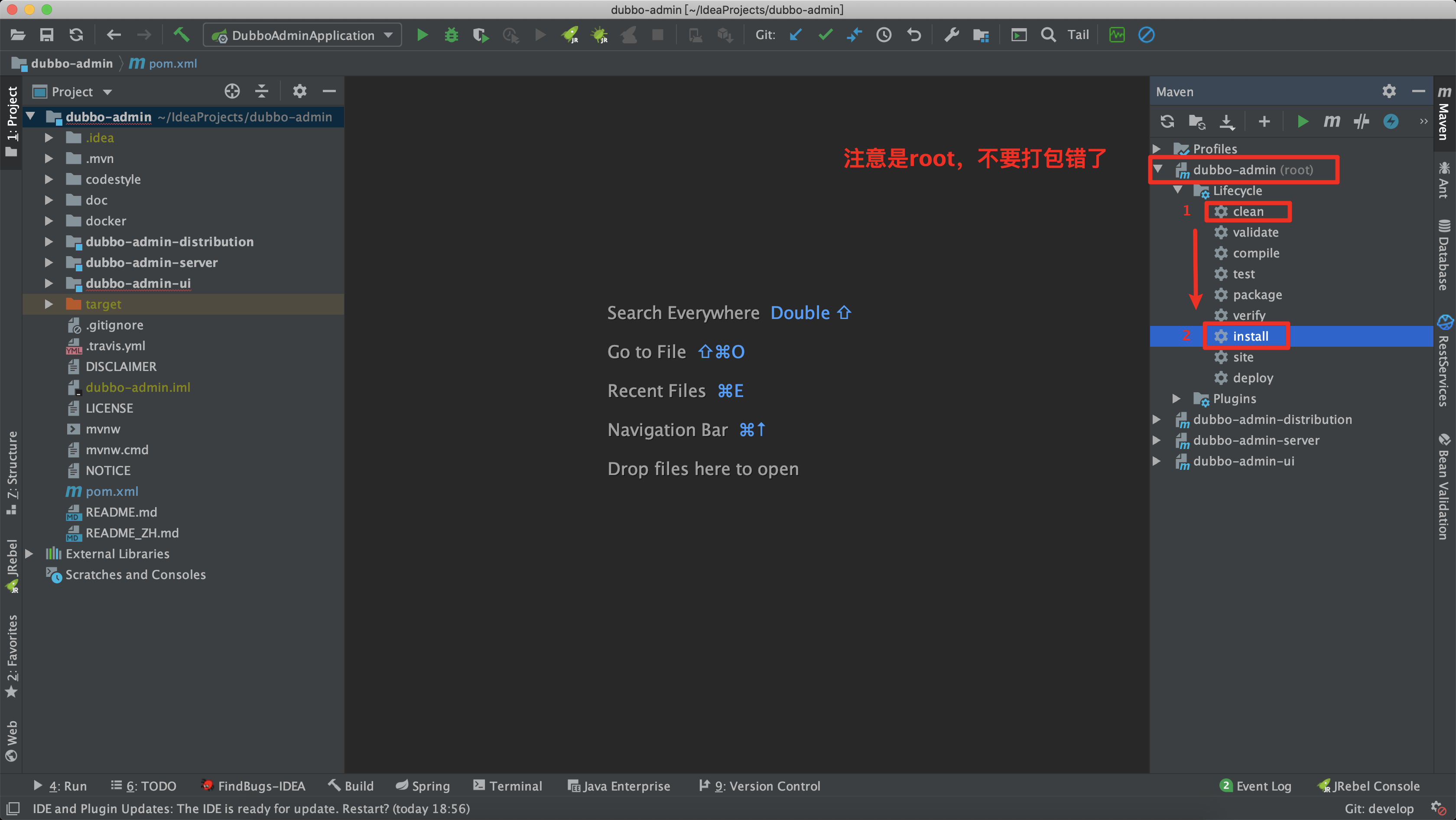1456x820 pixels.
Task: Reimport all Maven projects icon
Action: point(1167,121)
